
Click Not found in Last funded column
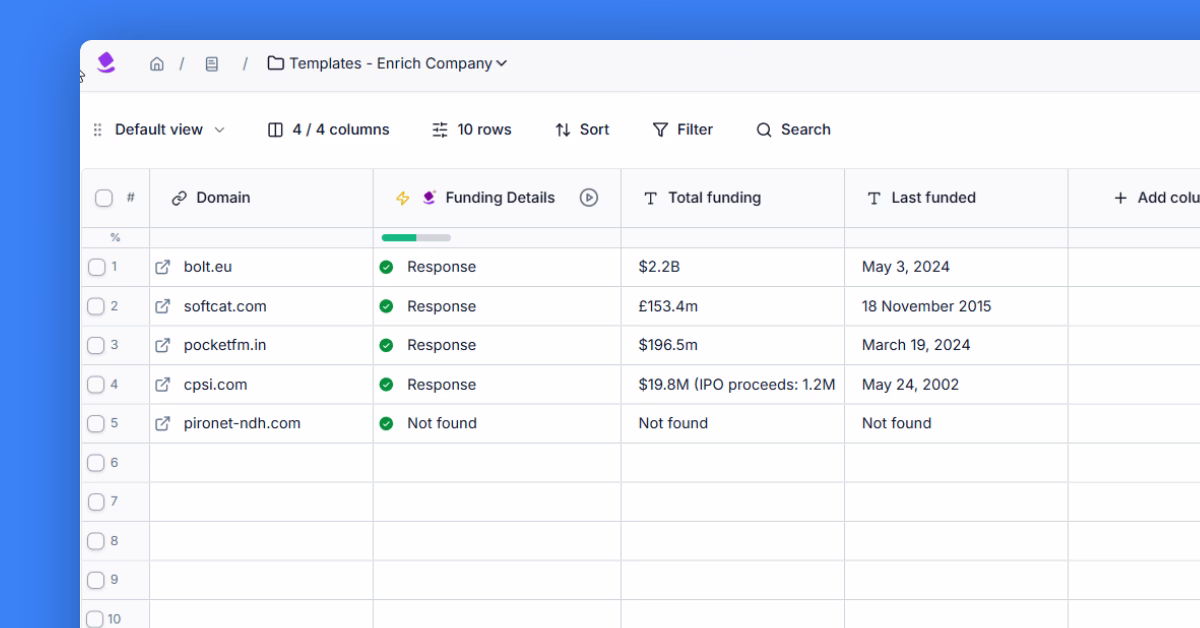[x=897, y=423]
